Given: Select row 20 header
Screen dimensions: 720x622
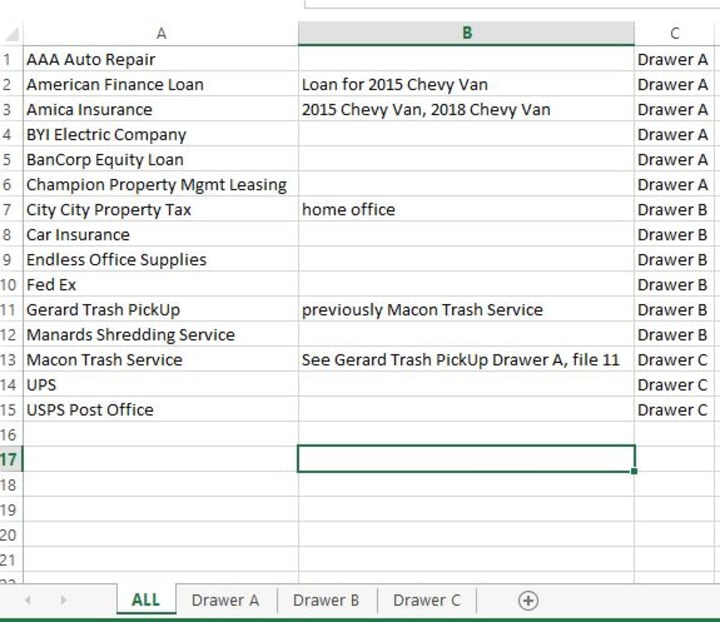Looking at the screenshot, I should click(x=10, y=535).
